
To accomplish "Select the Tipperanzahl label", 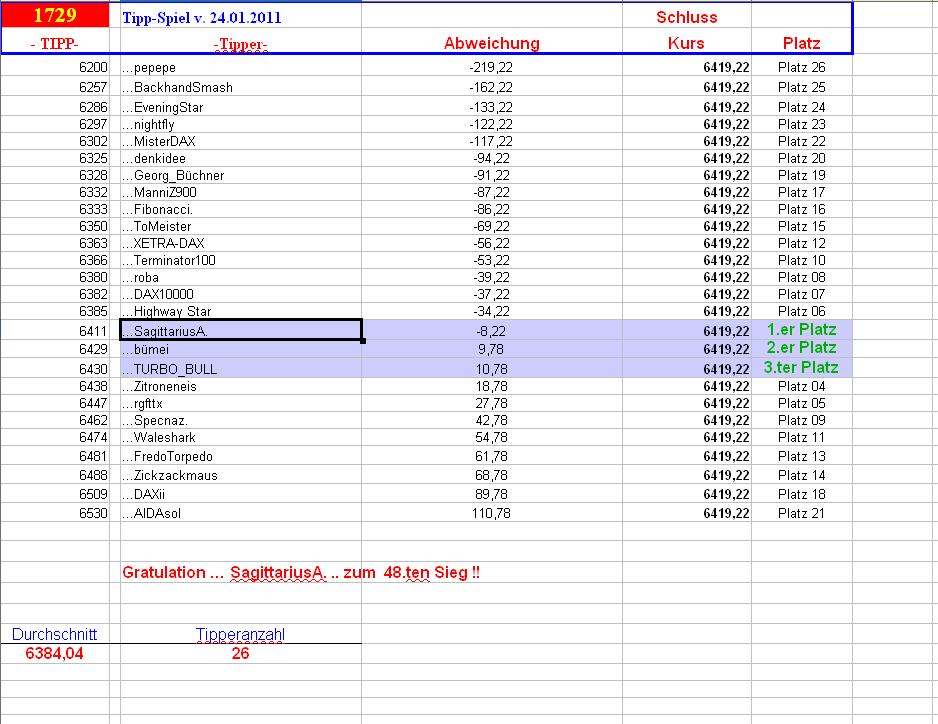I will [x=242, y=634].
